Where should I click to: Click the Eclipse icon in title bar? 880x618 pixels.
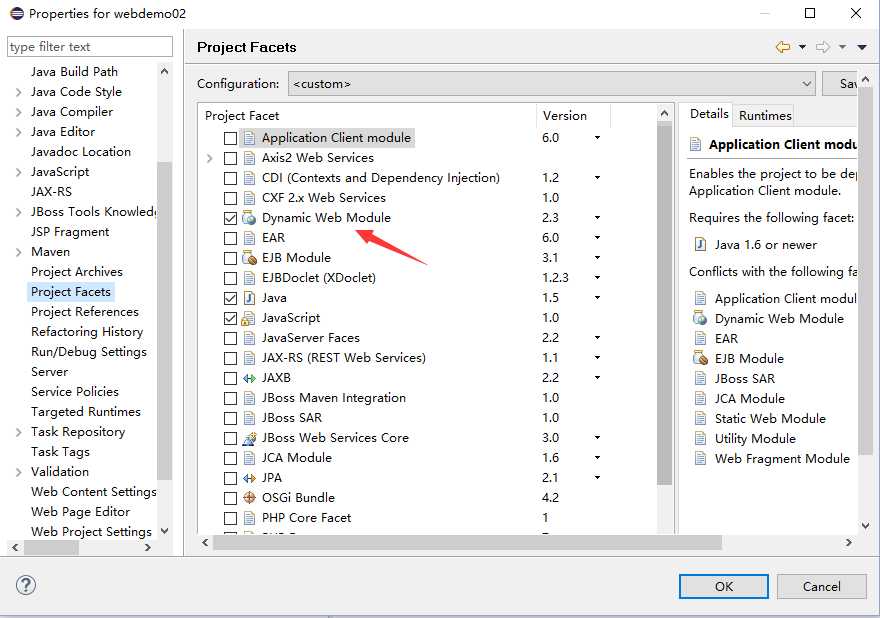[x=17, y=13]
